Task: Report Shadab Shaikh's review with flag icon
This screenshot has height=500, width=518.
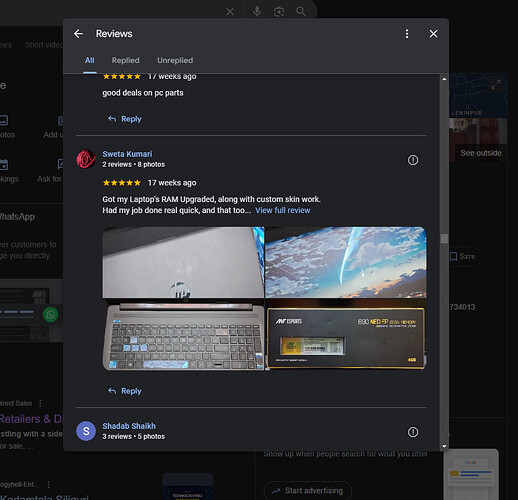Action: (x=413, y=432)
